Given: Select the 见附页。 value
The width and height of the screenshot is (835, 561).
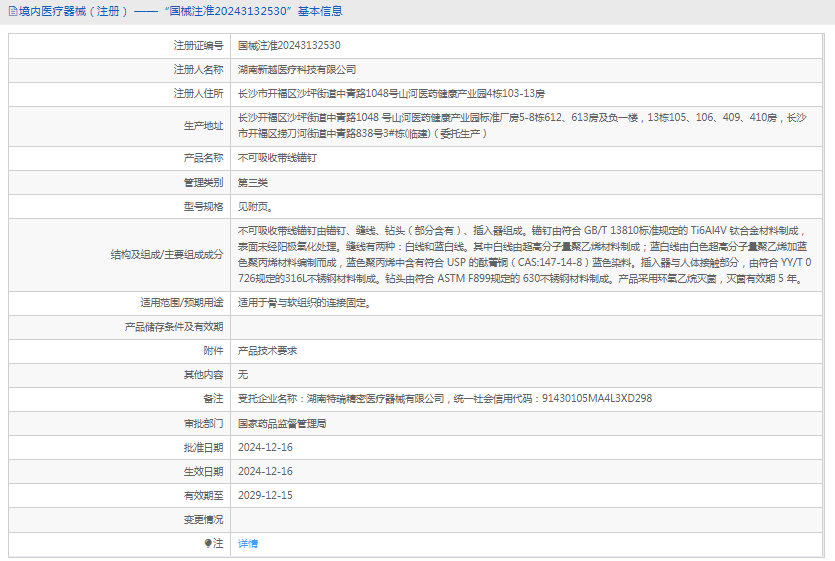Looking at the screenshot, I should coord(256,207).
